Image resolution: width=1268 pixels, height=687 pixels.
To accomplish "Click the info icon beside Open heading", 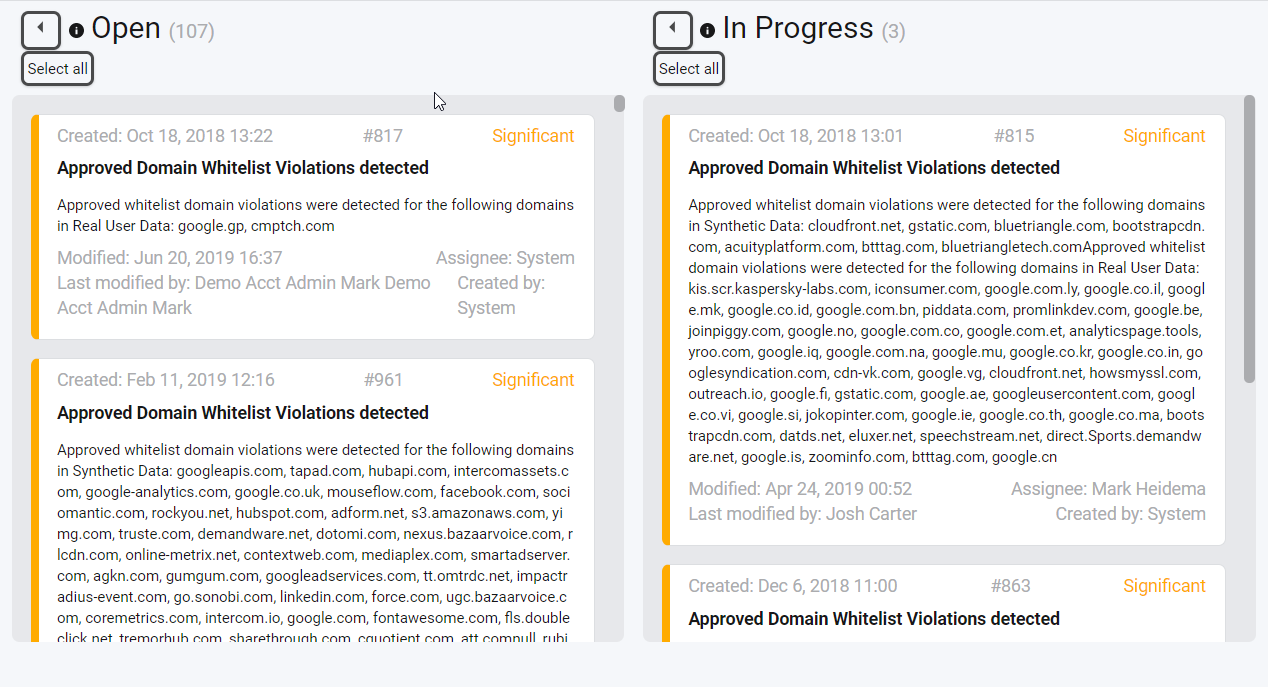I will [77, 31].
